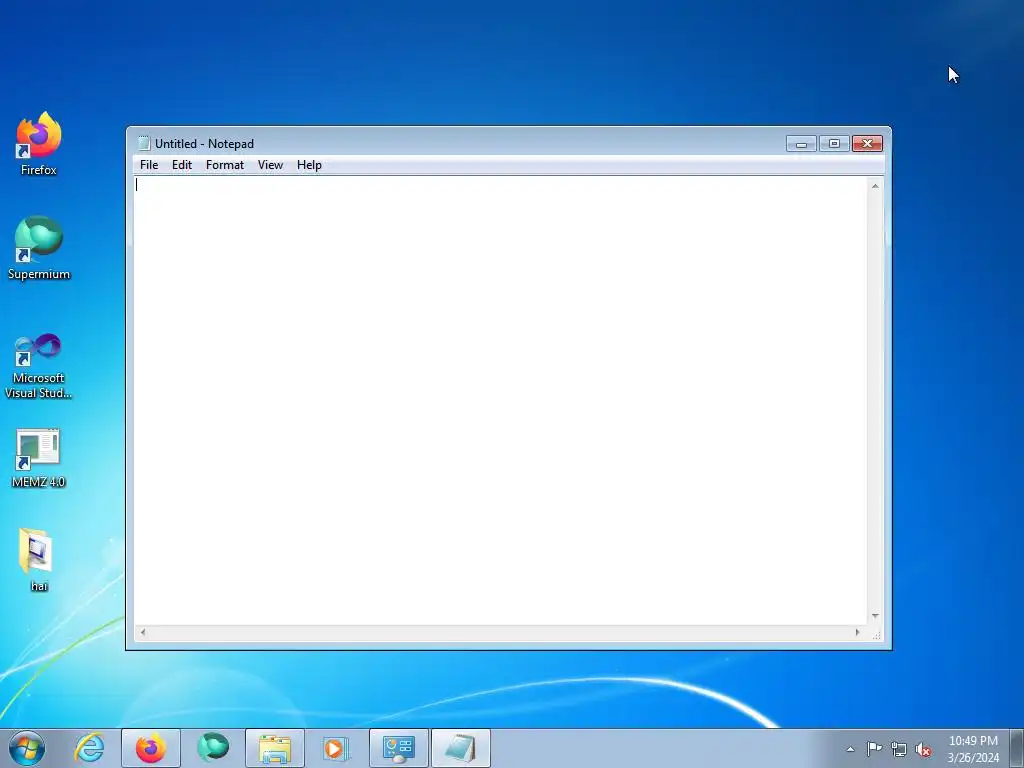Image resolution: width=1024 pixels, height=768 pixels.
Task: Open the View menu in Notepad
Action: click(270, 165)
